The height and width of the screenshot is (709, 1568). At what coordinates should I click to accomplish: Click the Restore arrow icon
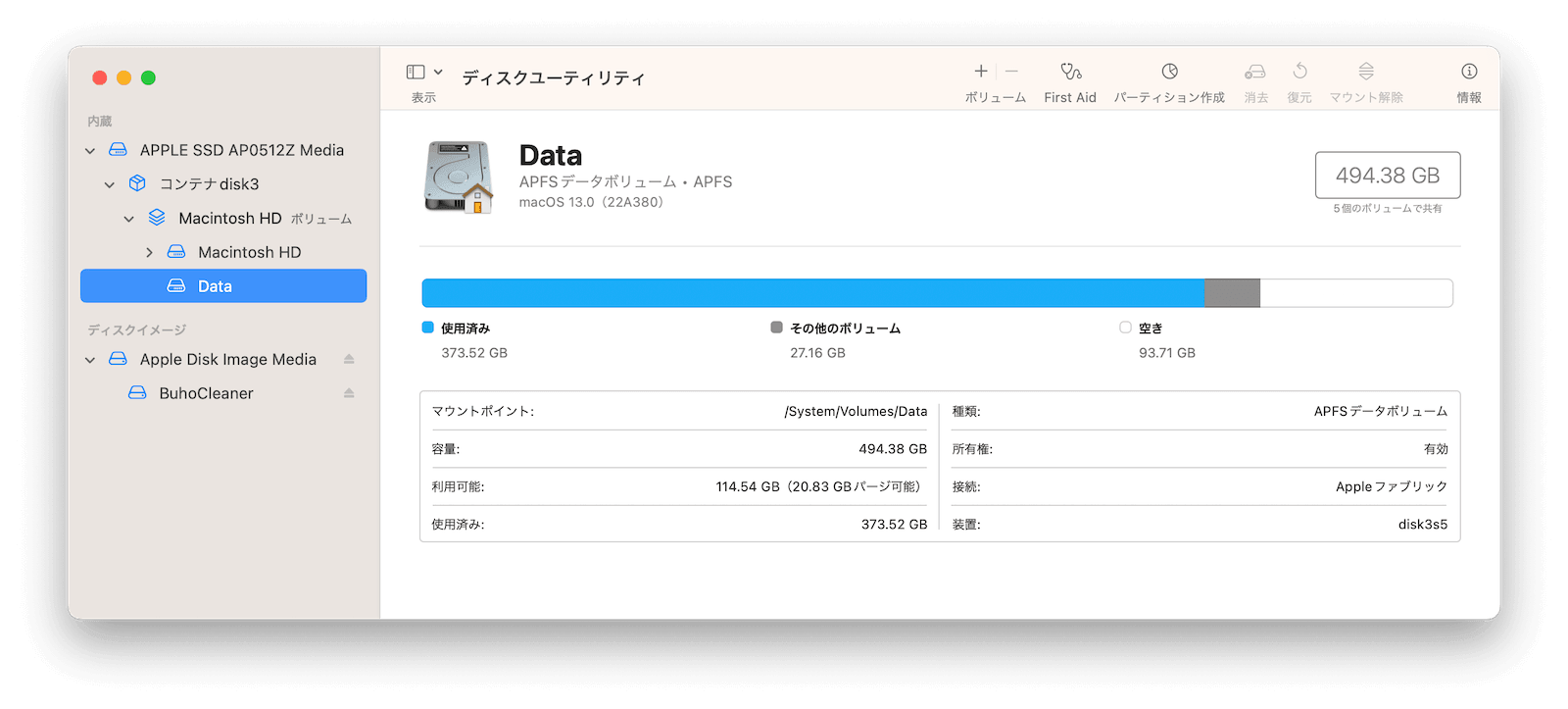(x=1299, y=71)
